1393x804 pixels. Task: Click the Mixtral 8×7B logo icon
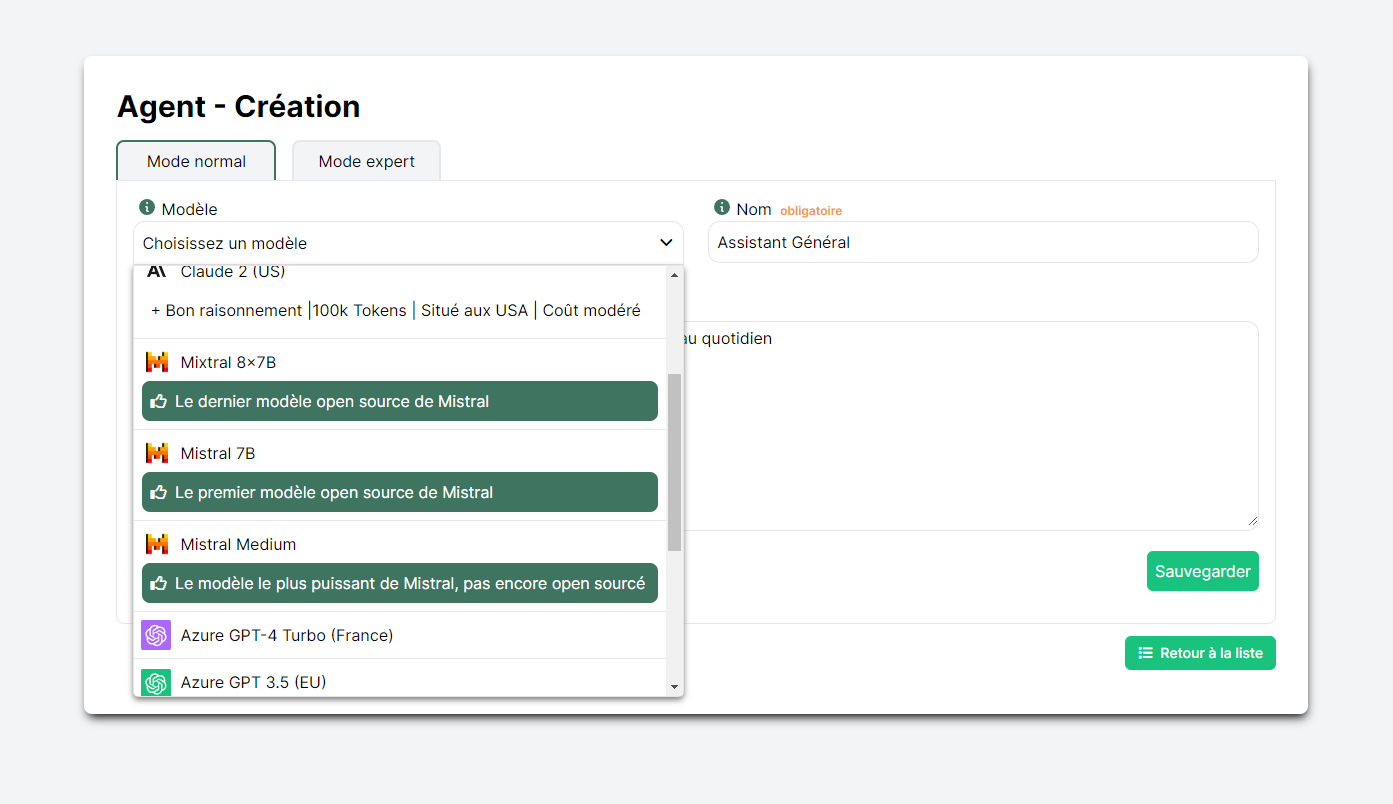pos(156,362)
